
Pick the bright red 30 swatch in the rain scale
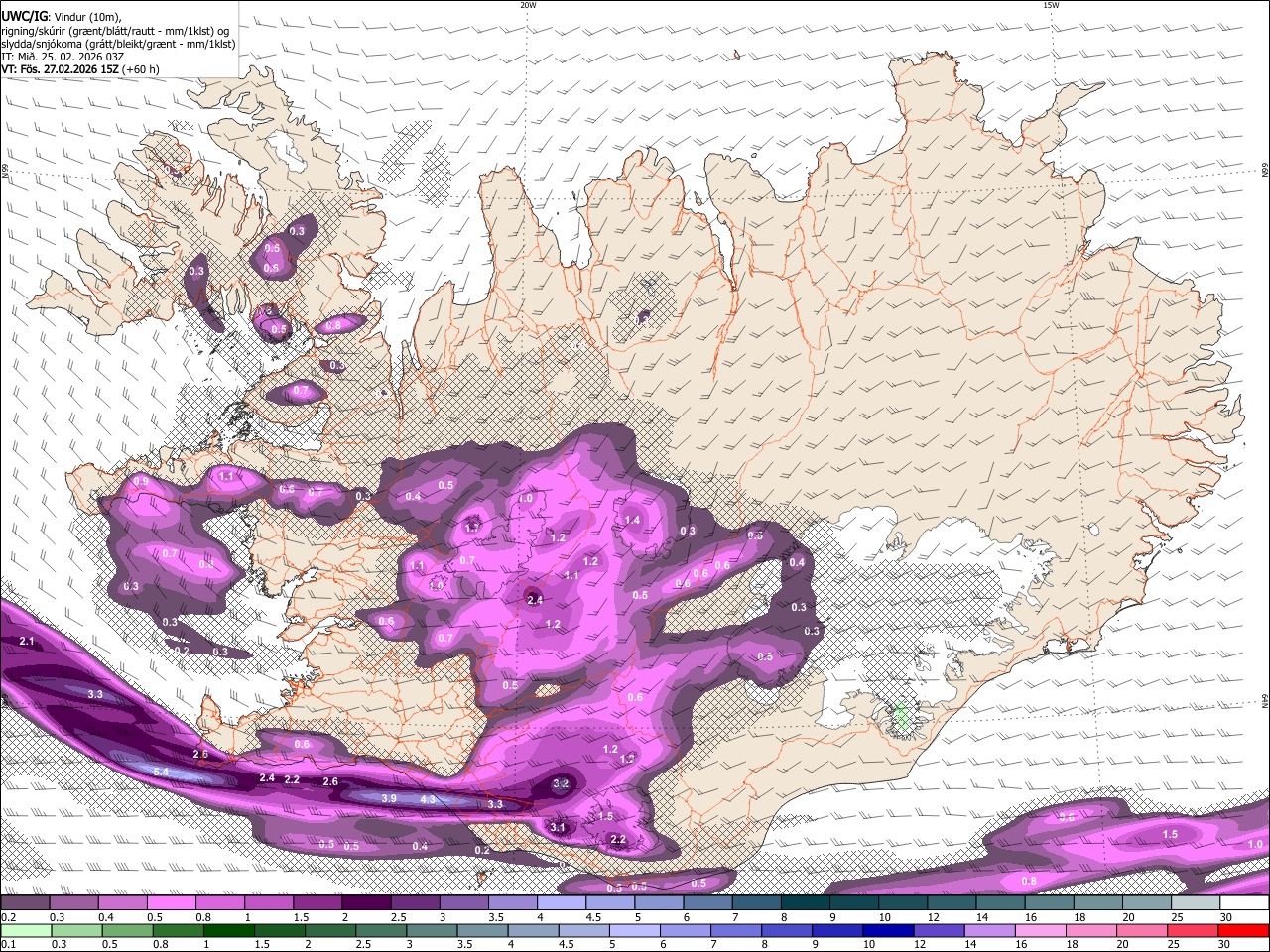[1243, 931]
